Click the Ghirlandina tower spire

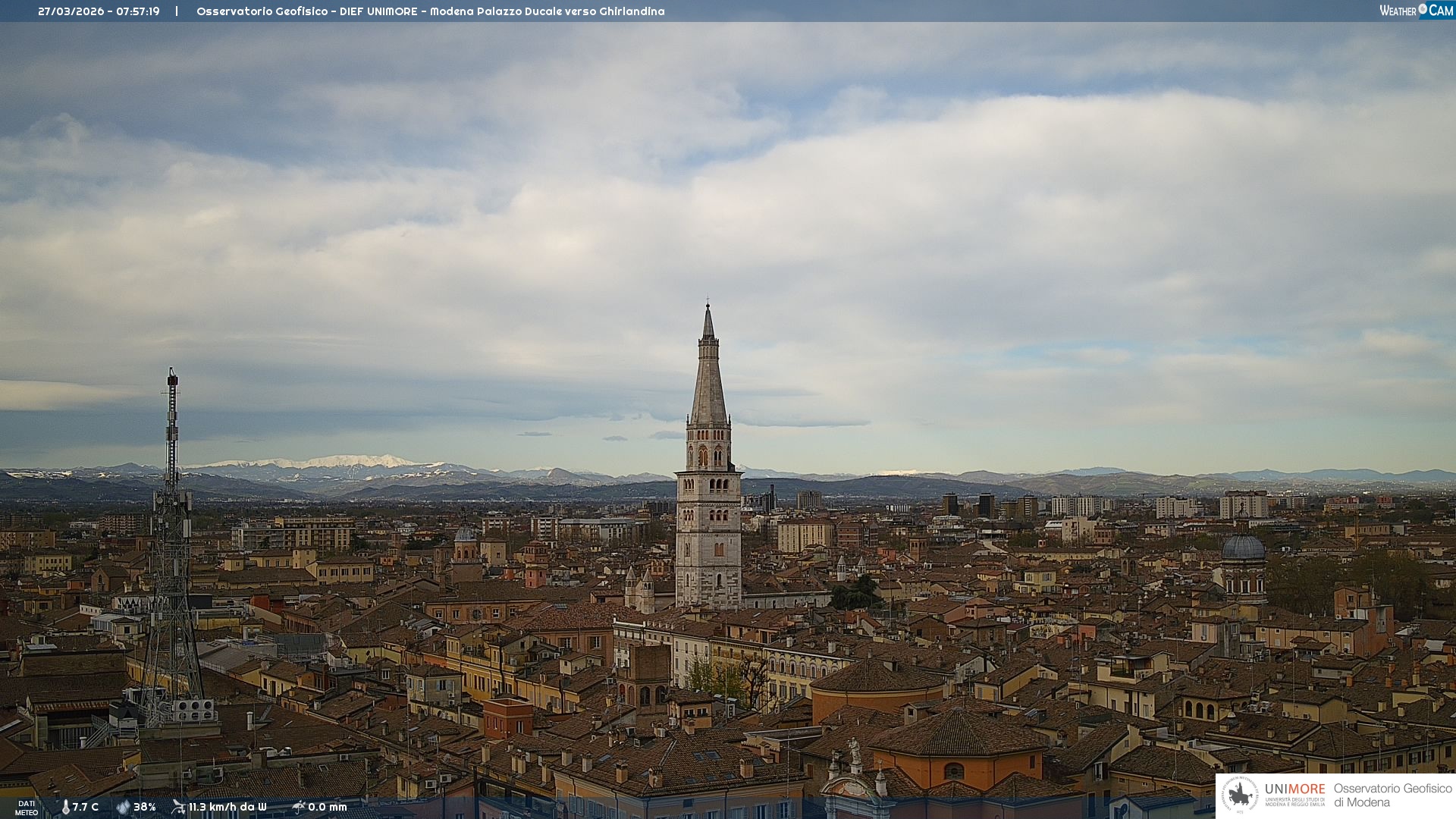point(708,379)
